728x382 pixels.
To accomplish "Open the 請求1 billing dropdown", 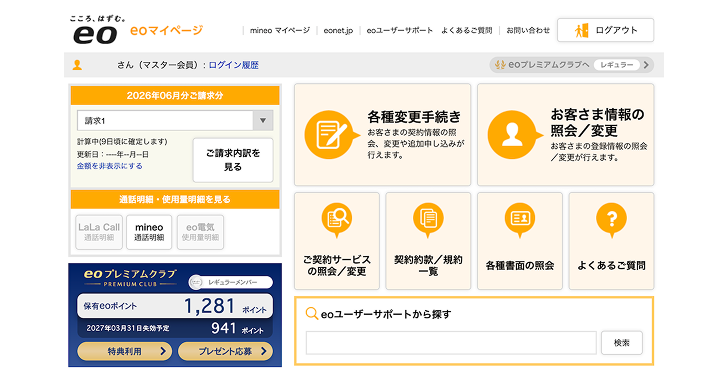I will (175, 121).
